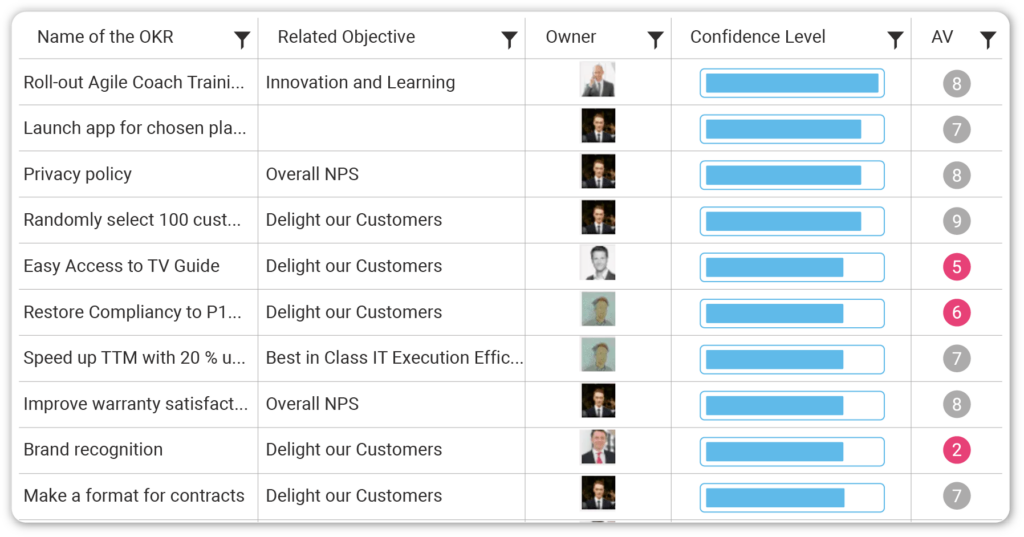Open the AV column filter

pos(988,40)
